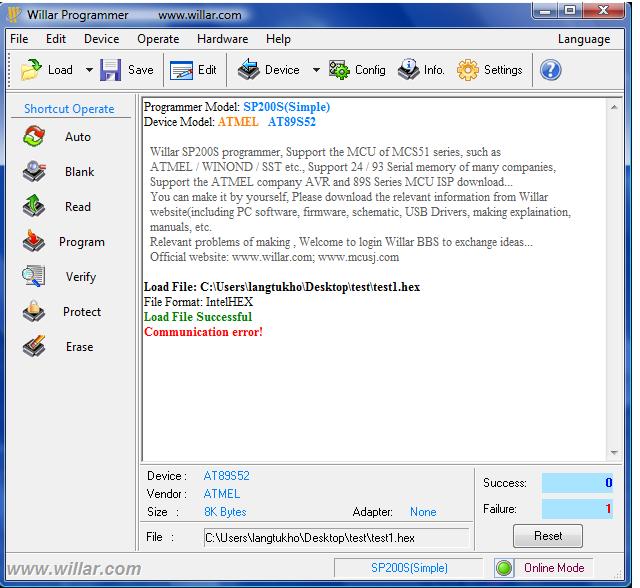Viewport: 640px width, 588px height.
Task: Click the Erase chip icon
Action: pos(34,346)
